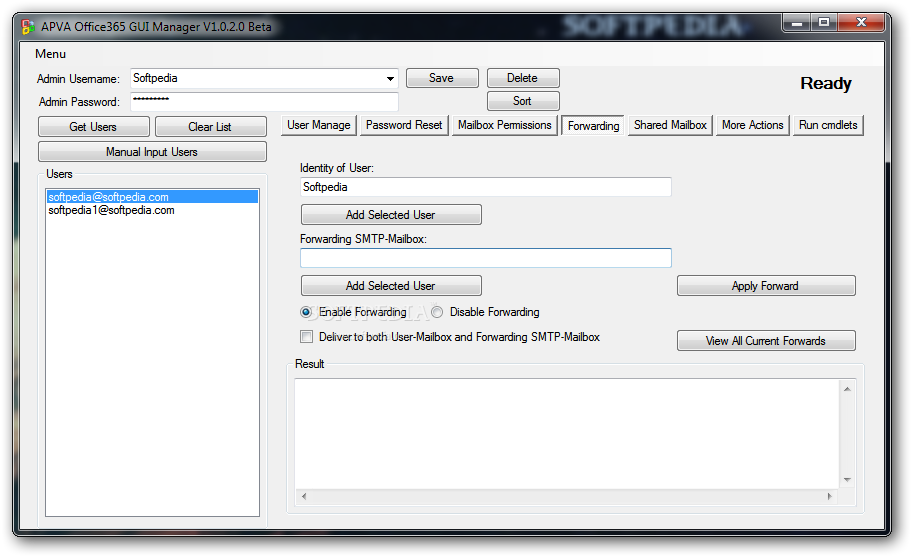
Task: Click Get Users button
Action: 94,127
